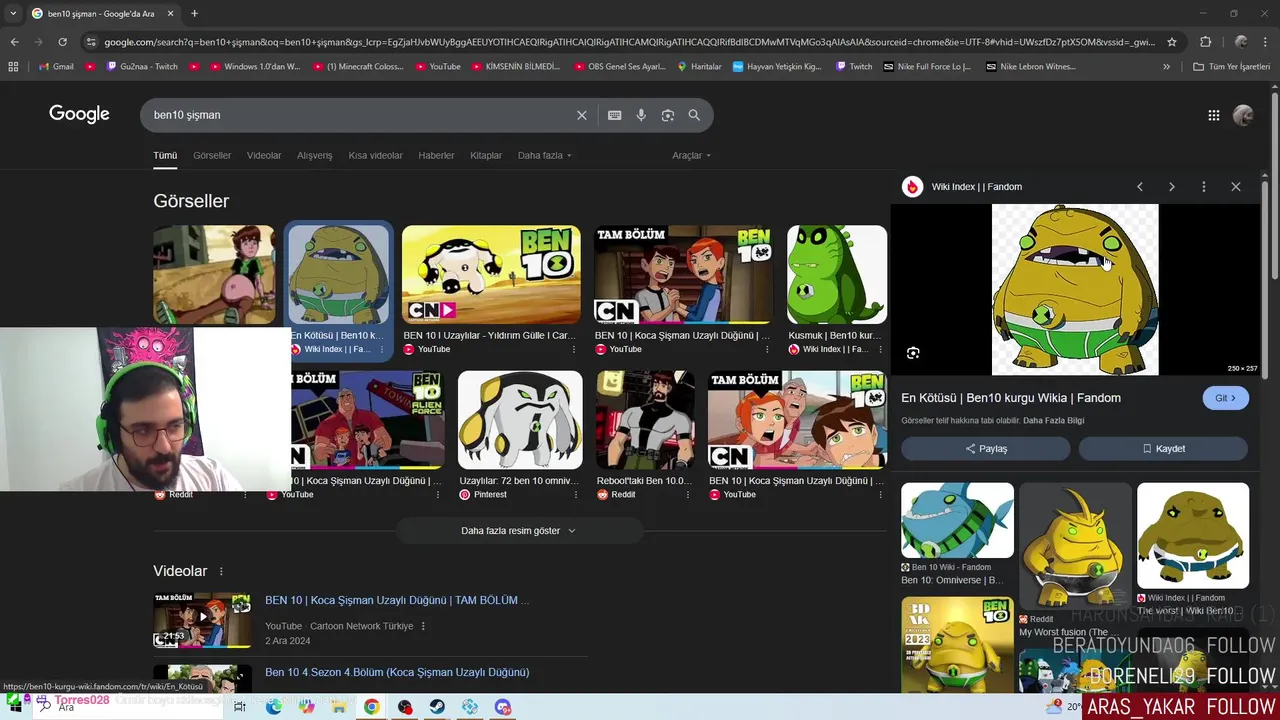Expand the Daha fazla menu
The image size is (1280, 720).
tap(544, 156)
